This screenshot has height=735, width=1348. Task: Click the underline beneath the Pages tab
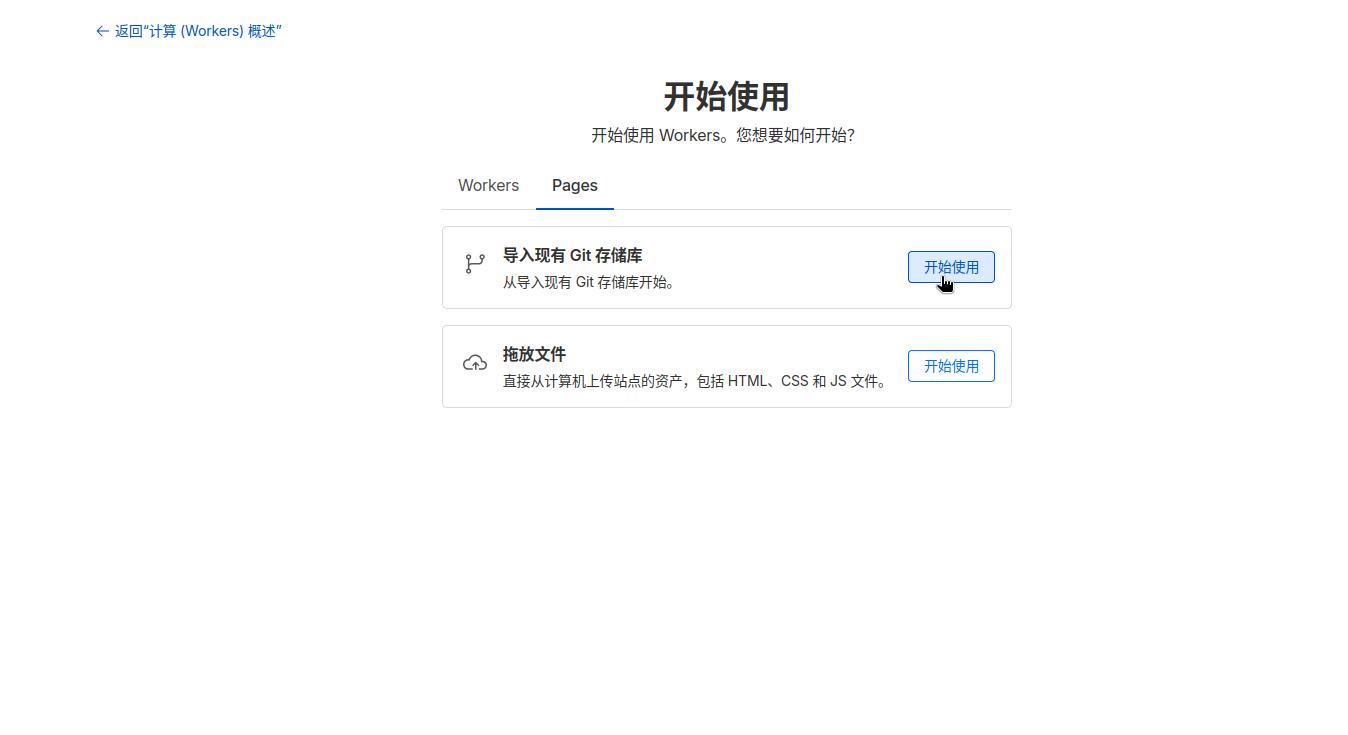(574, 208)
